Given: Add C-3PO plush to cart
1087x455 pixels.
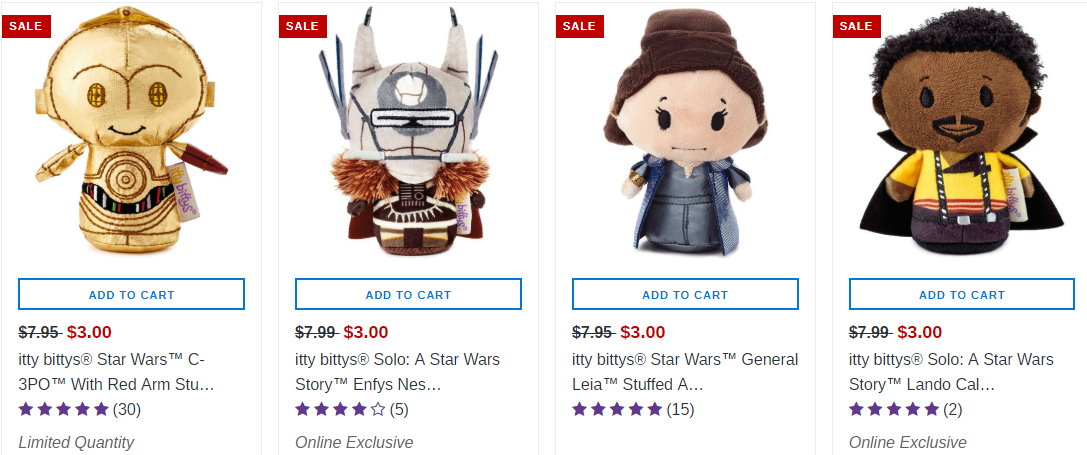Looking at the screenshot, I should coord(131,294).
